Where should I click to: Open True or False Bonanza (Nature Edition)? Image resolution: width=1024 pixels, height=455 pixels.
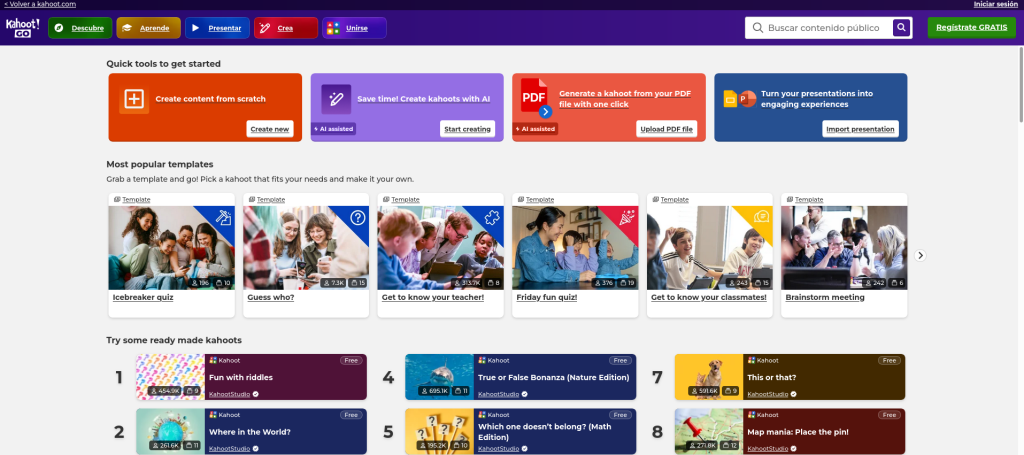(x=553, y=377)
